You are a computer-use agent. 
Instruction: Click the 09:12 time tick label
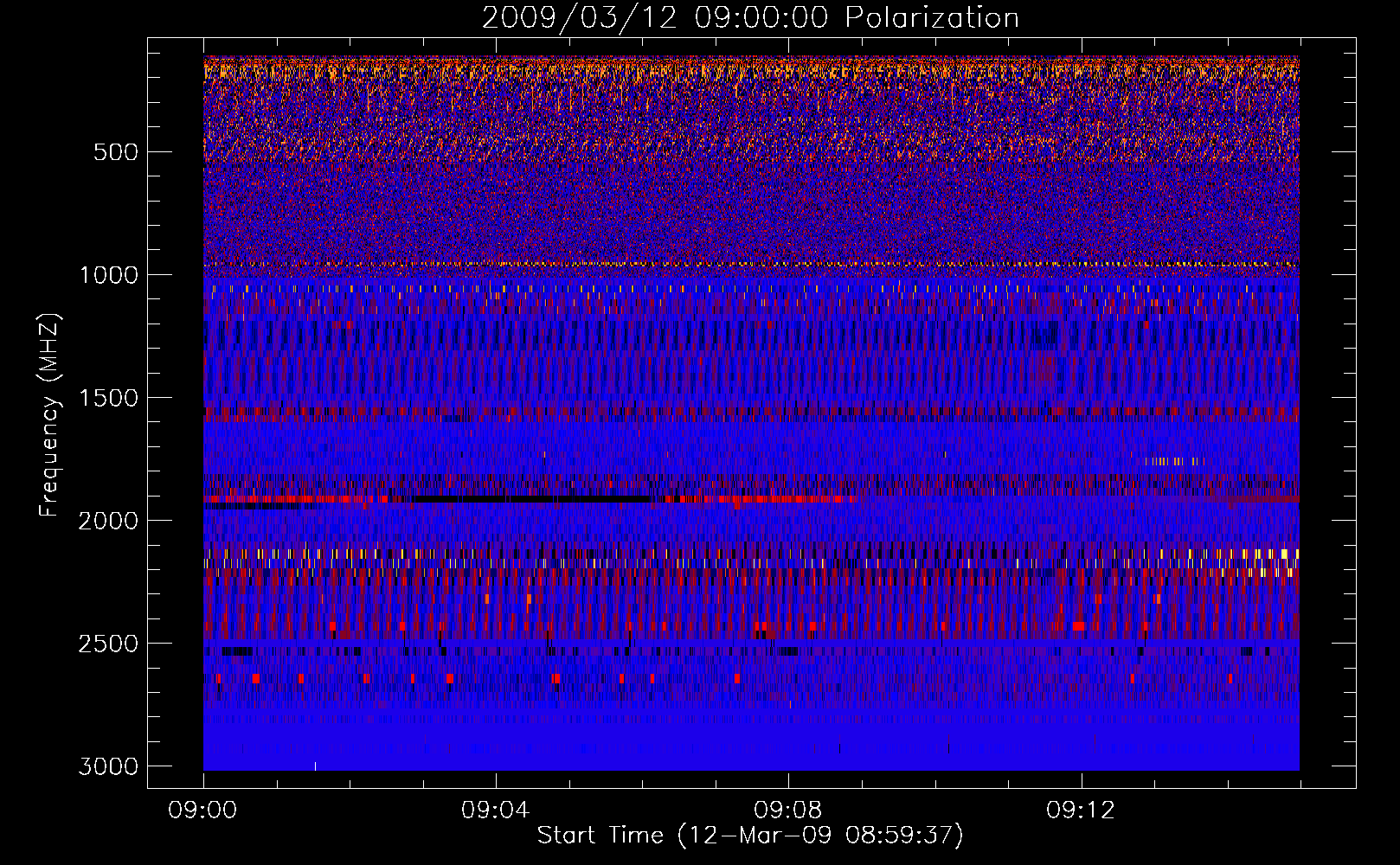click(x=1080, y=811)
